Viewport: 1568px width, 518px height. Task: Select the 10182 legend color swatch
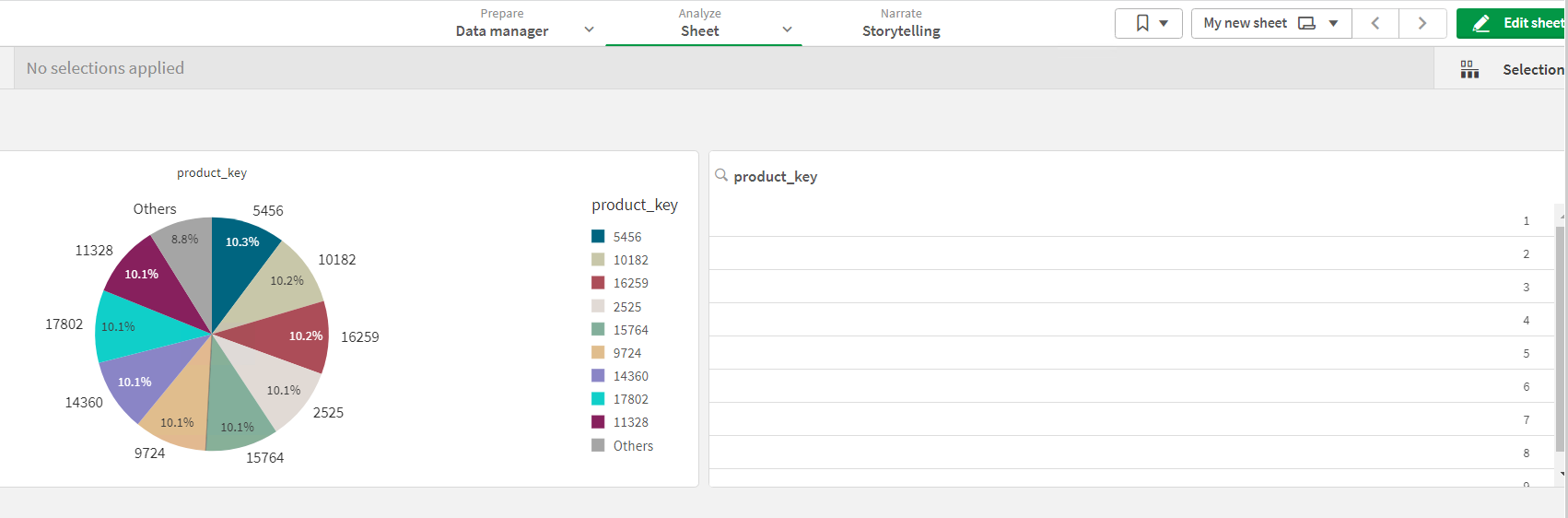click(598, 260)
